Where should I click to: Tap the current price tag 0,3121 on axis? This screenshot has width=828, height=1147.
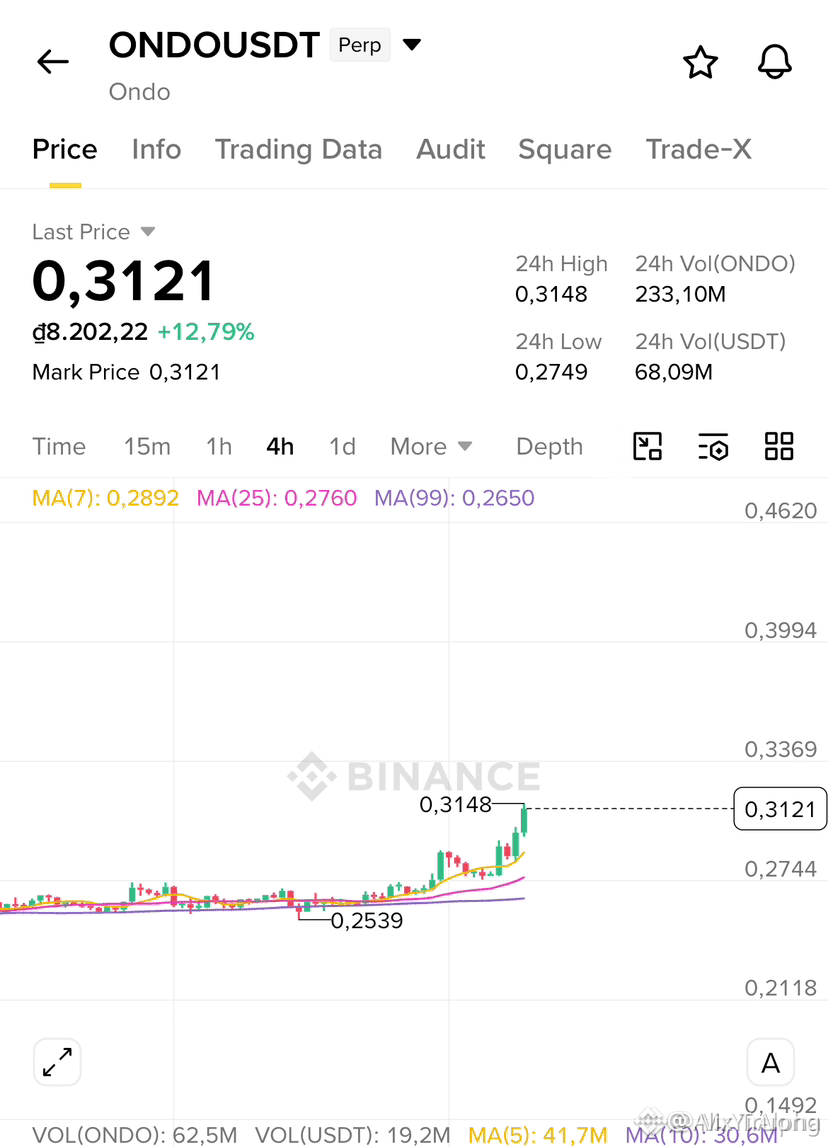[x=780, y=809]
